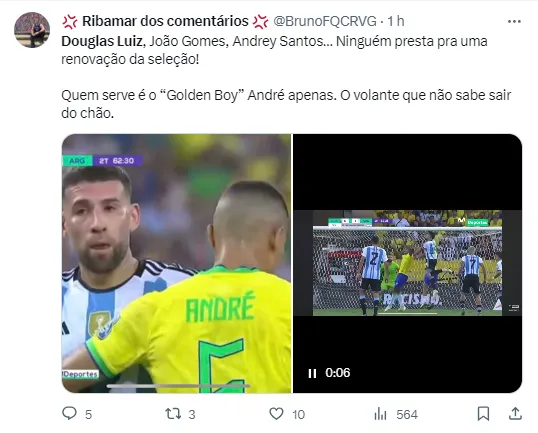Click the bold Douglas Luiz text

click(102, 41)
